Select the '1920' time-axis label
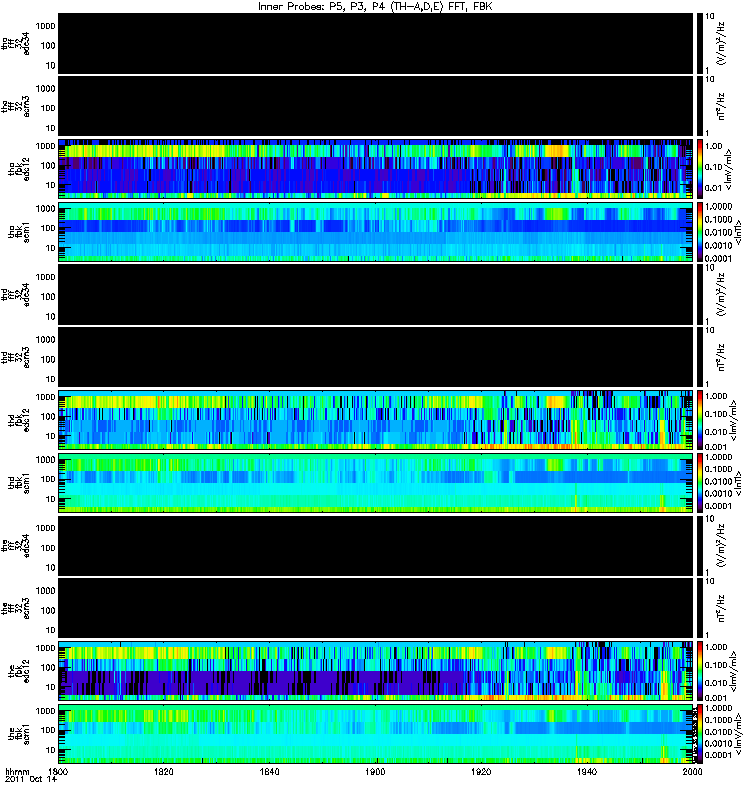This screenshot has width=750, height=800. click(x=481, y=771)
